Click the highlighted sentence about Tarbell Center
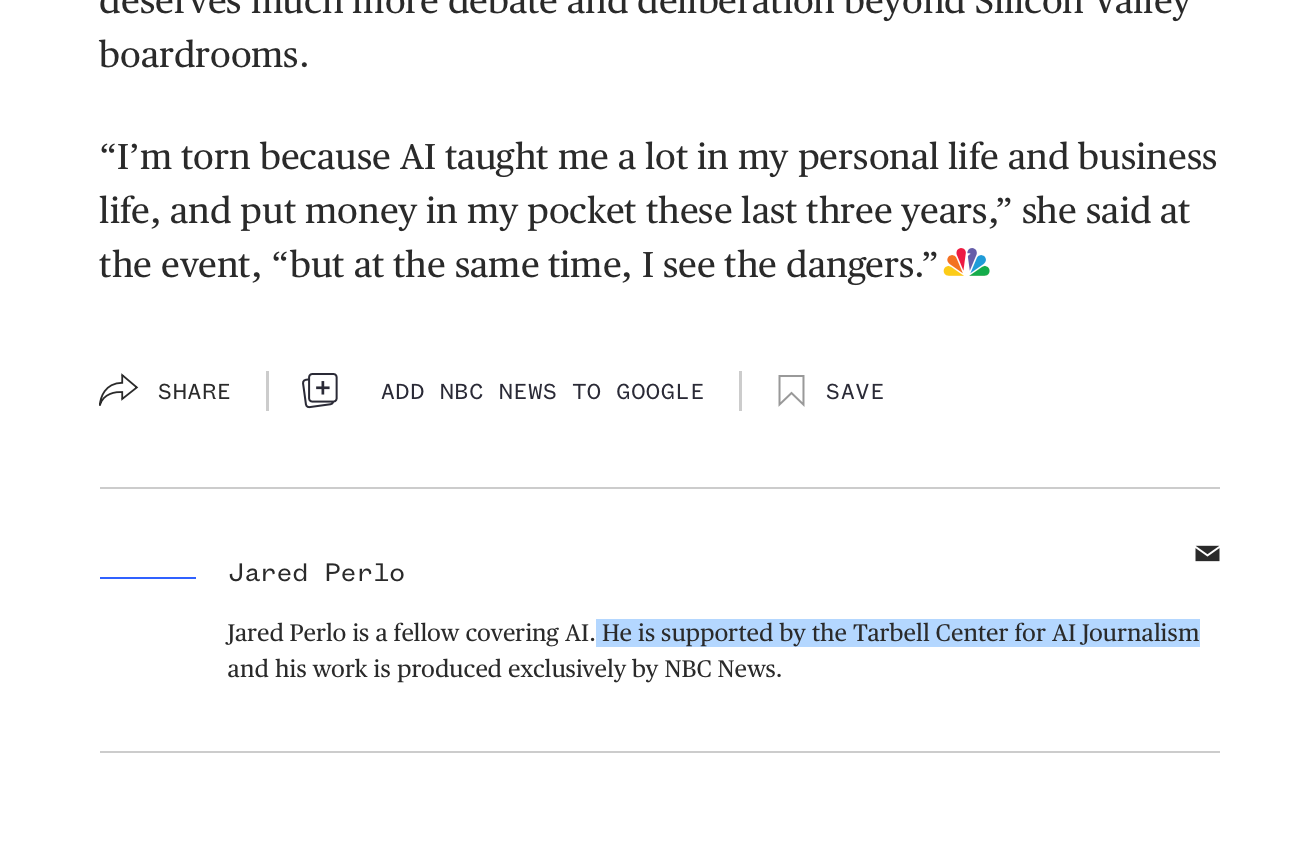The image size is (1316, 844). [898, 633]
